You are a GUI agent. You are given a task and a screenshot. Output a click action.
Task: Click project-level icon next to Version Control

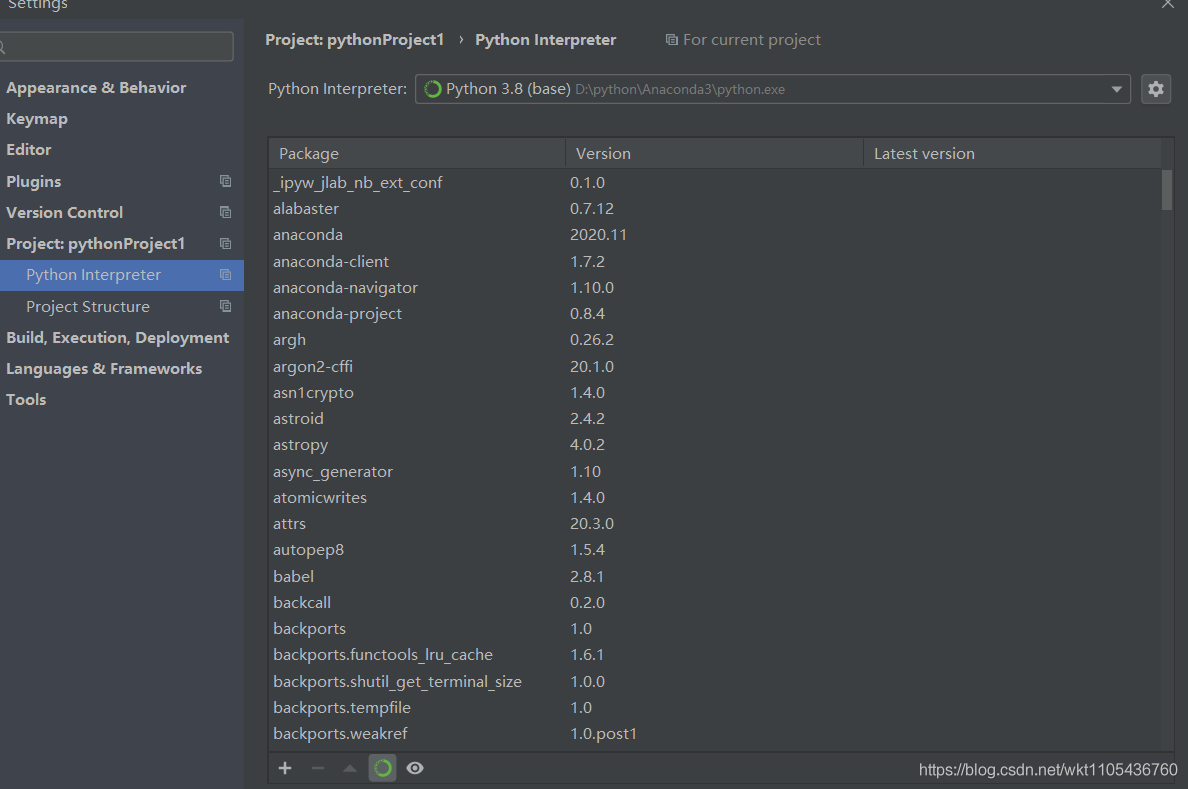pos(225,212)
